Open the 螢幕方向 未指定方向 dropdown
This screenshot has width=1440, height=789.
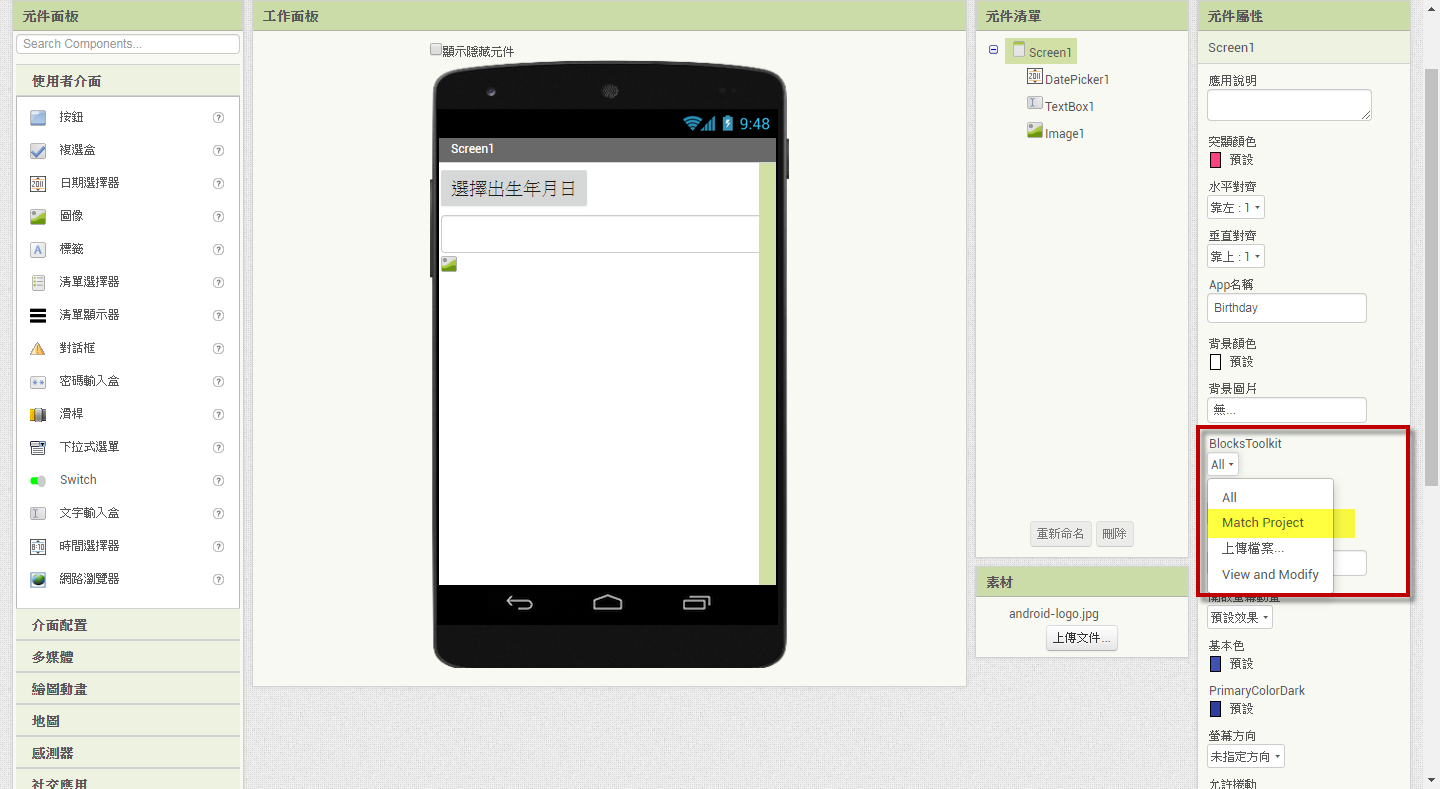click(x=1246, y=757)
